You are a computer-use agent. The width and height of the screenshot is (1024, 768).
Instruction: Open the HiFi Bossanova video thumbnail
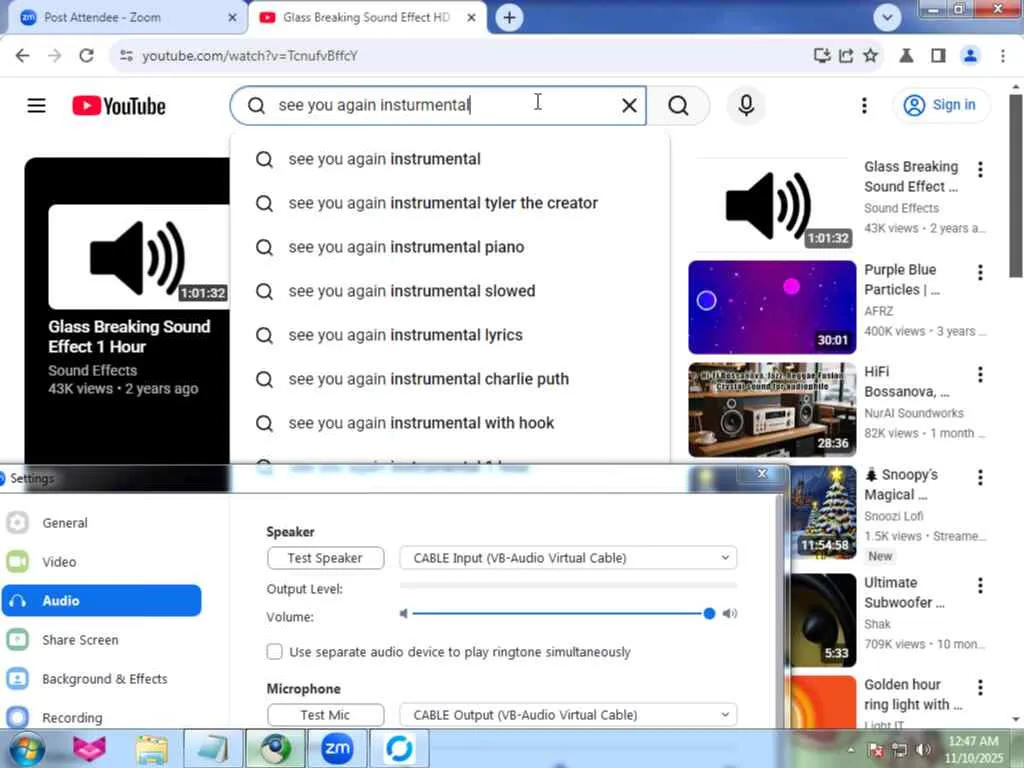tap(772, 409)
